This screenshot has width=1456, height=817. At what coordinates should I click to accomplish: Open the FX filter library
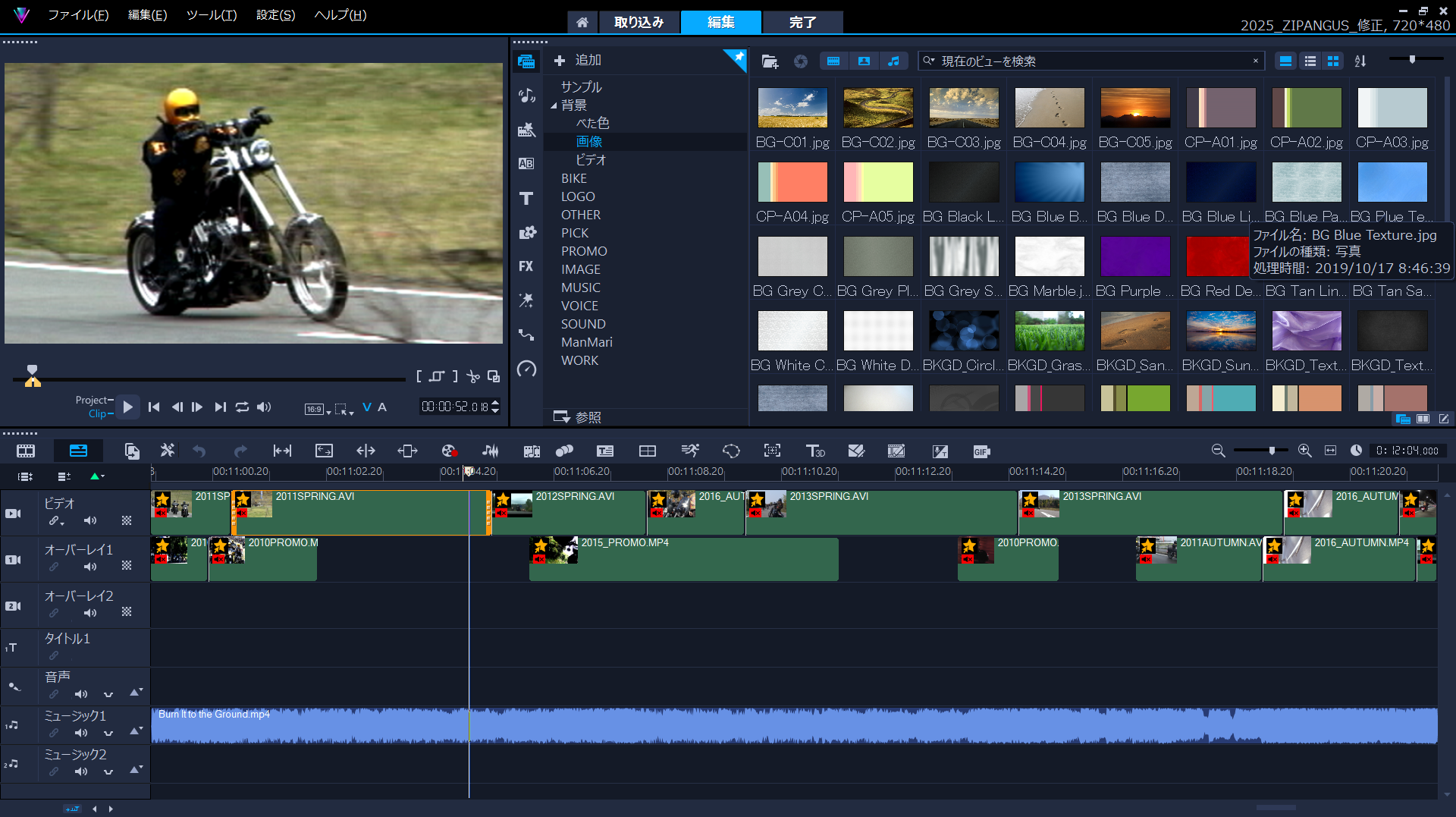526,266
